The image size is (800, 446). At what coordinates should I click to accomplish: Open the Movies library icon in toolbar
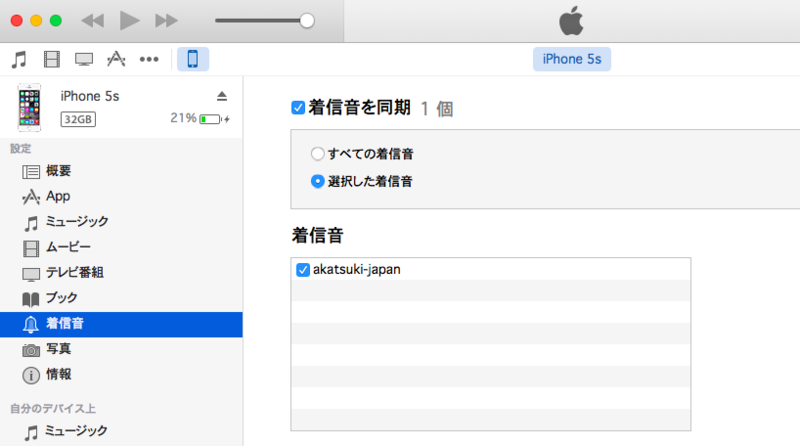52,59
